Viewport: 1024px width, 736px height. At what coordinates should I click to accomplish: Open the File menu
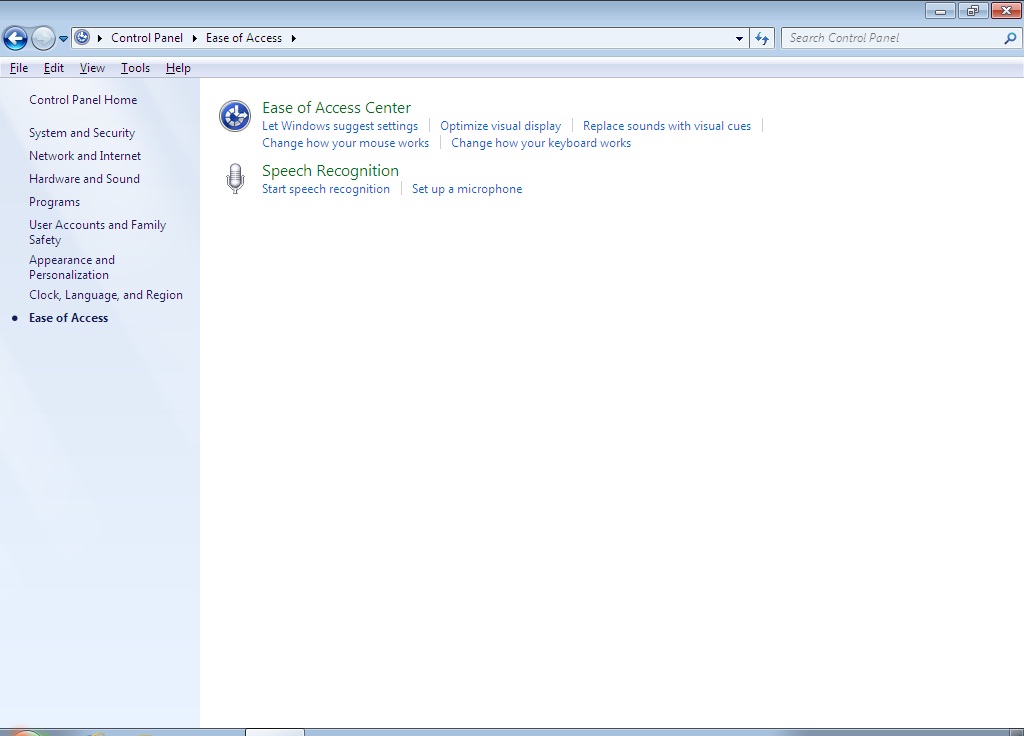(x=19, y=68)
